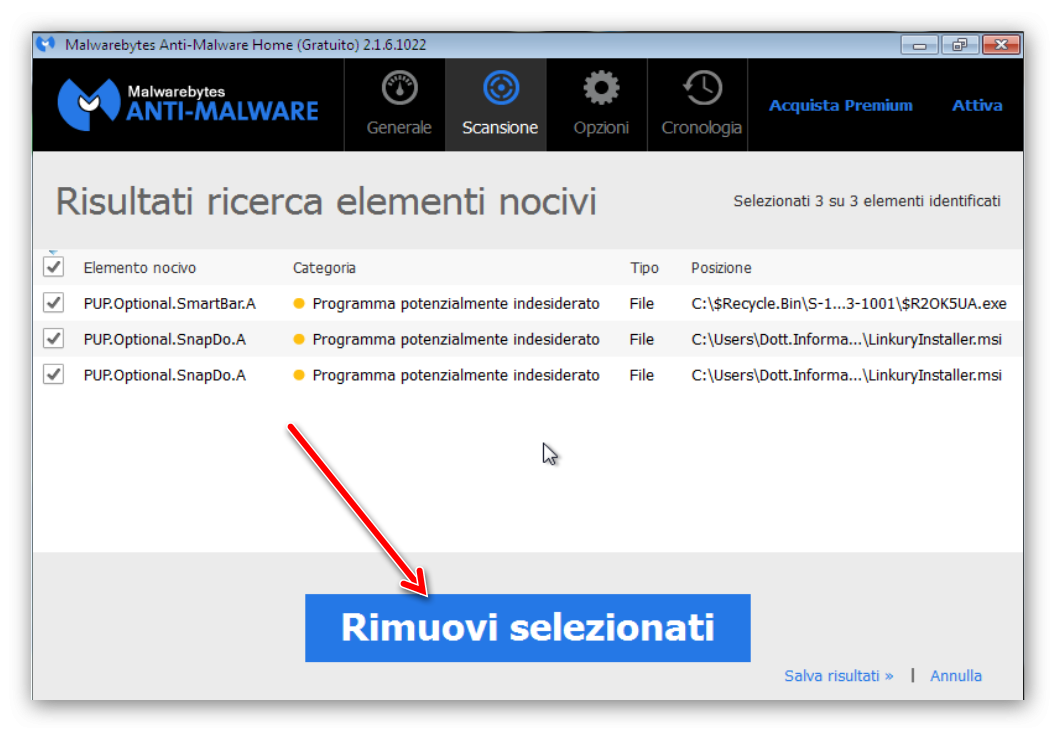Sort by Categoria column header
This screenshot has height=731, width=1056.
pos(324,268)
